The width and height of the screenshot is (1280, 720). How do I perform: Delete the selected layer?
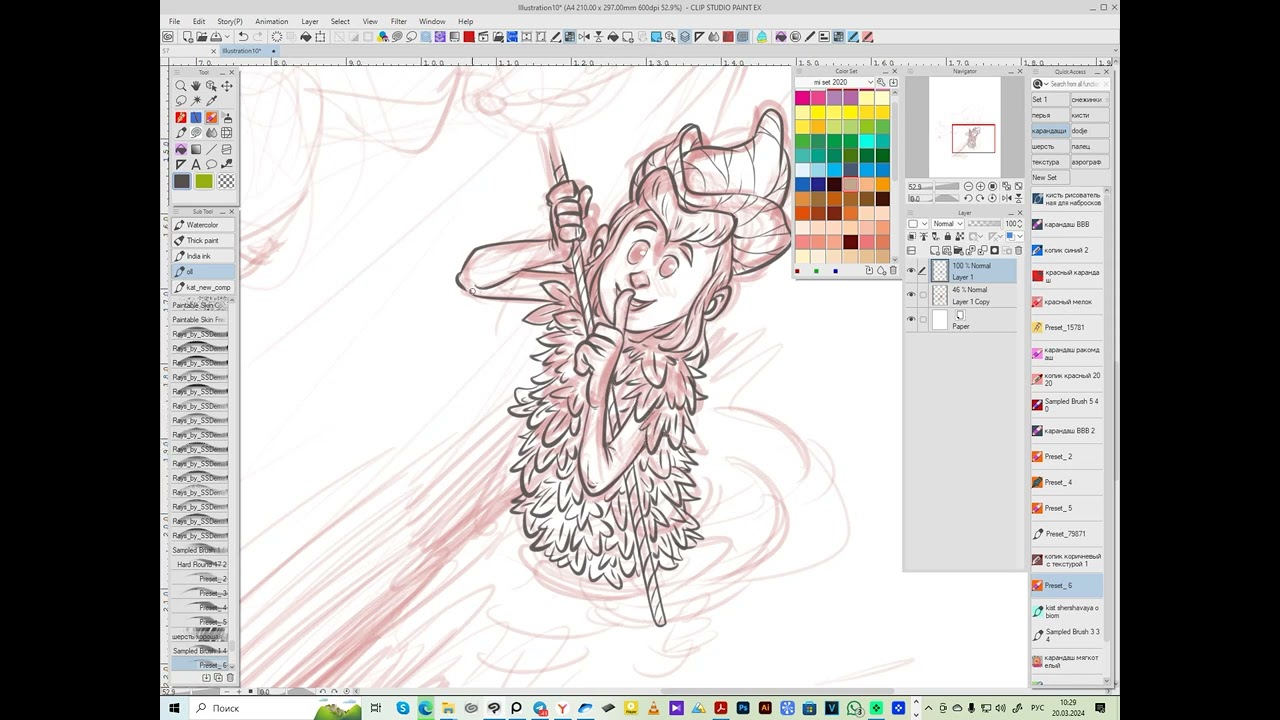[x=1017, y=250]
